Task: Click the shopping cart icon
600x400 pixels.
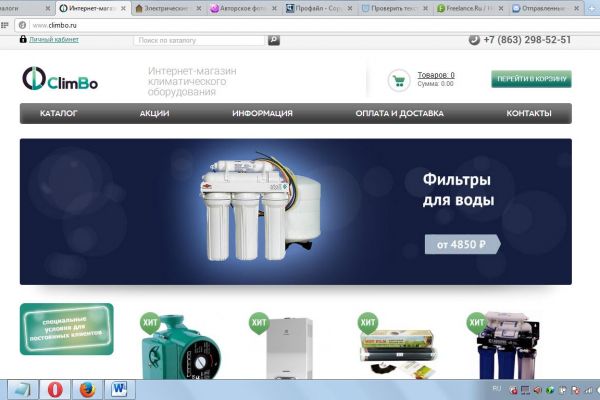Action: (x=399, y=80)
